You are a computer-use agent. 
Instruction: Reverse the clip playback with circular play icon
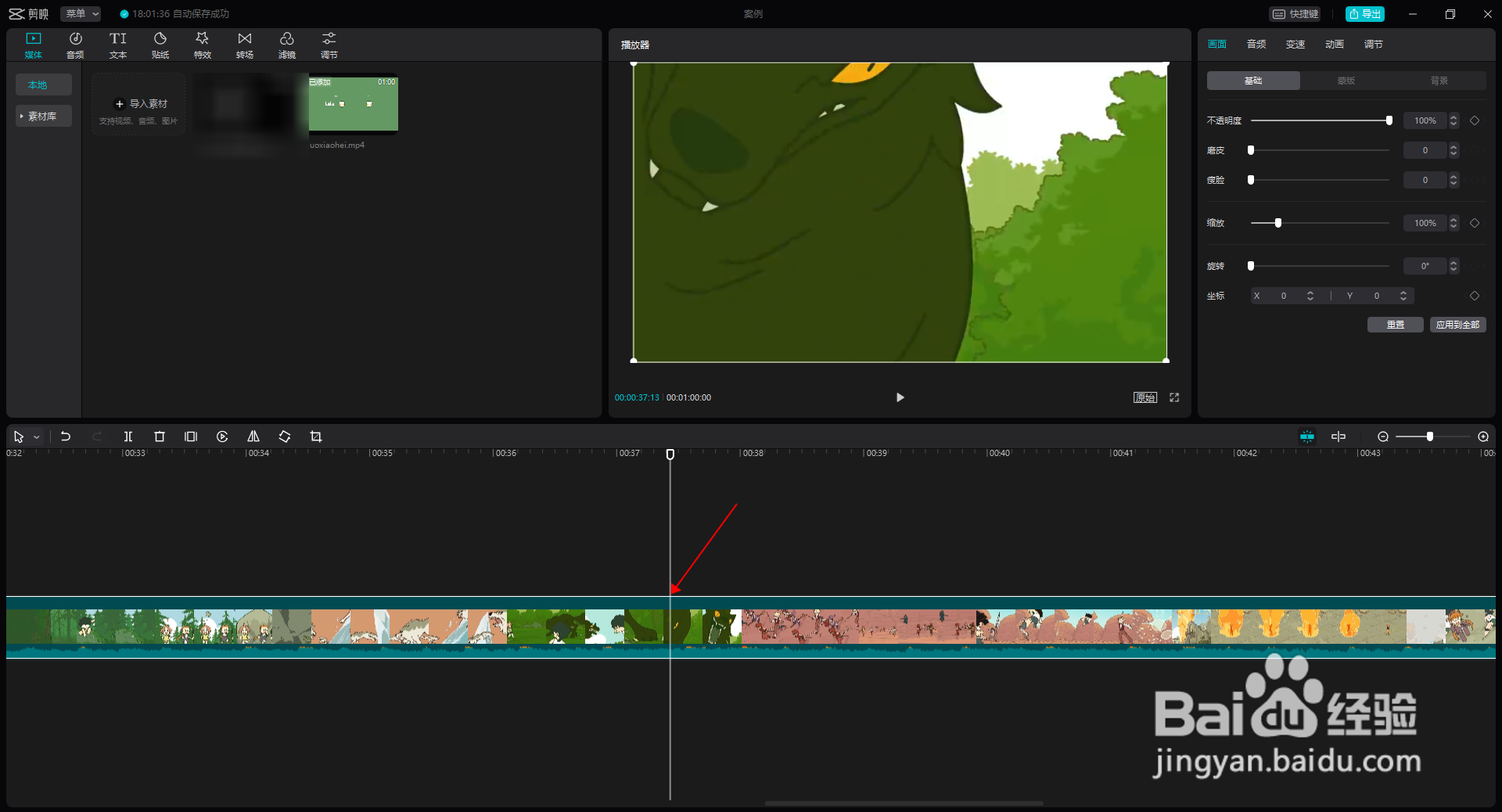[222, 437]
